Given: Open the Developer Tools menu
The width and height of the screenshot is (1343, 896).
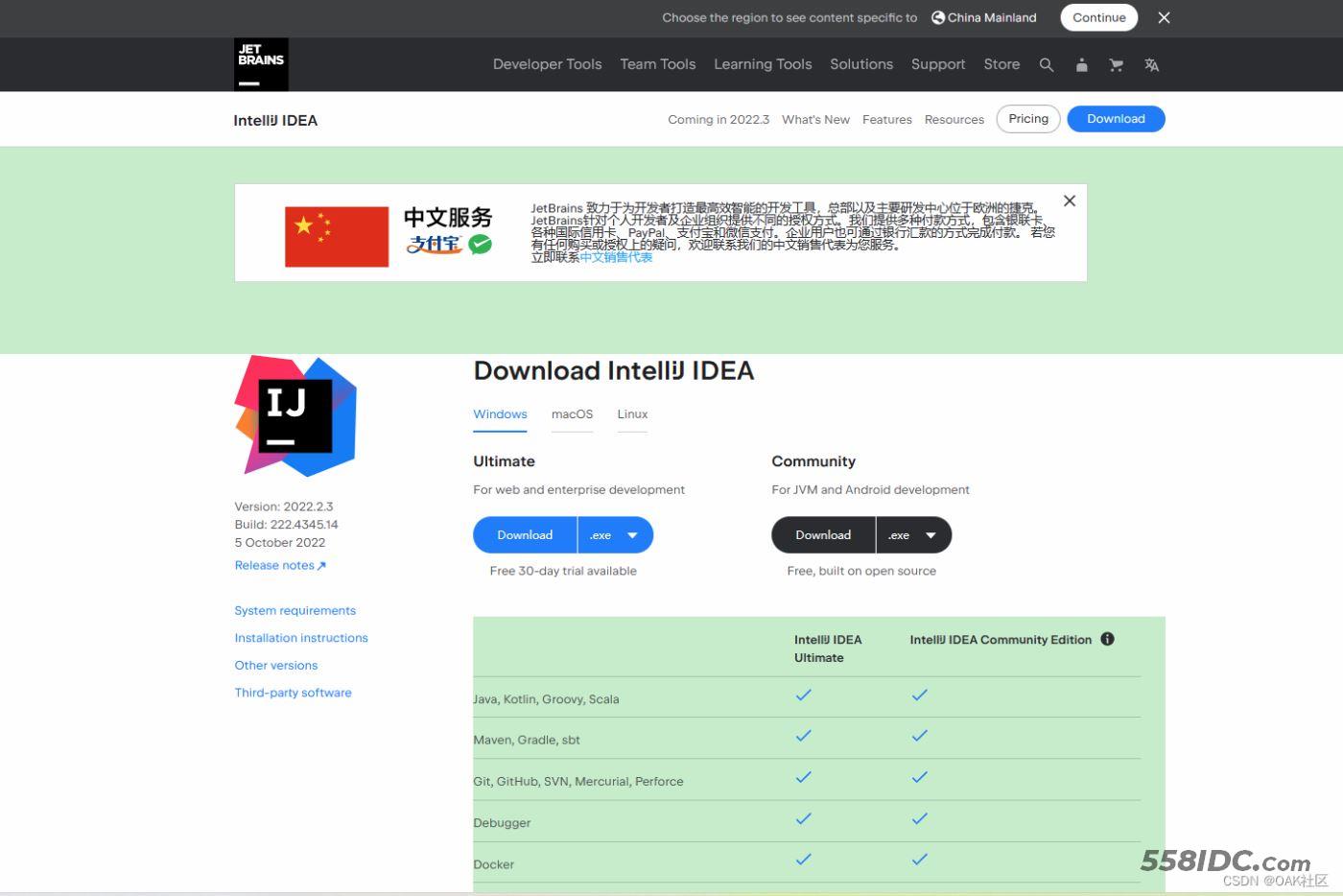Looking at the screenshot, I should [547, 64].
